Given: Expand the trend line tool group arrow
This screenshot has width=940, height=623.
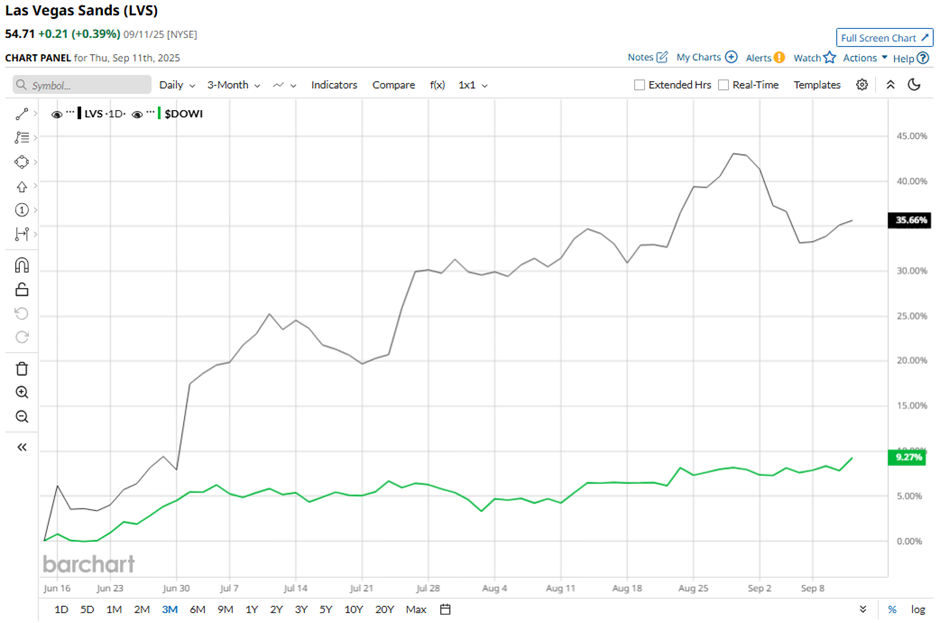Looking at the screenshot, I should 35,114.
